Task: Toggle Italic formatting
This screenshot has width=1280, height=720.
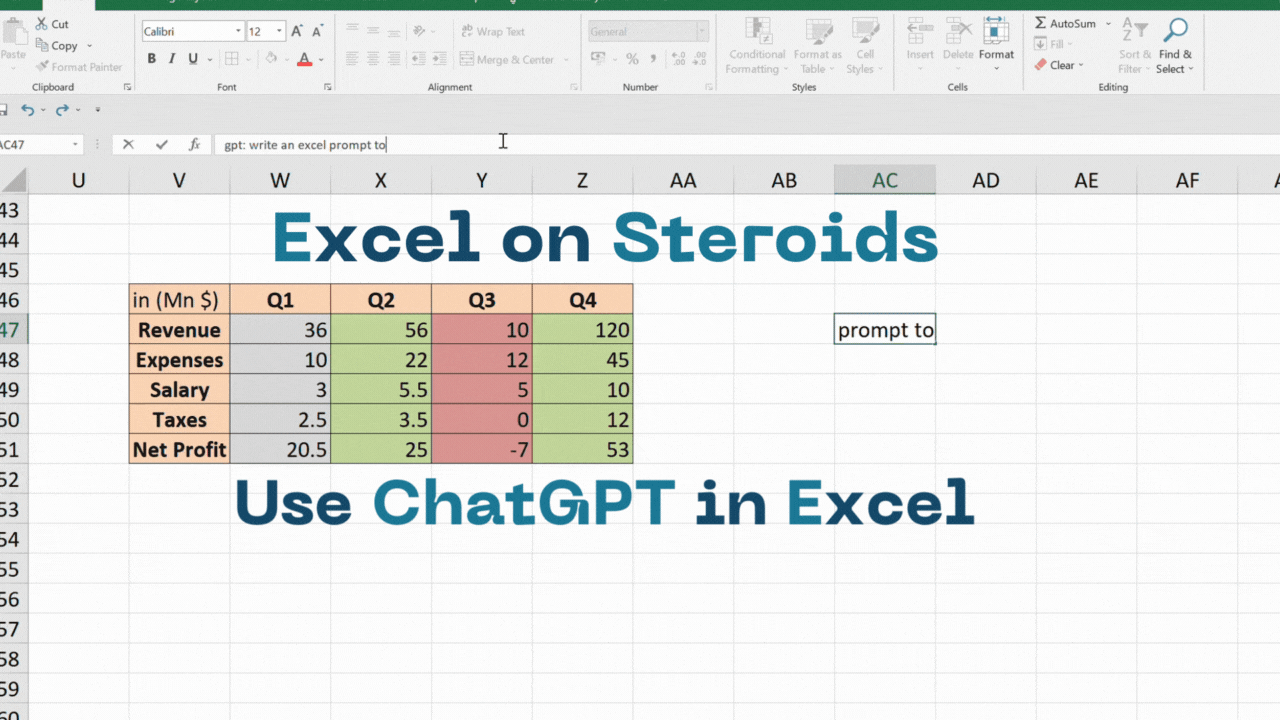Action: coord(172,59)
